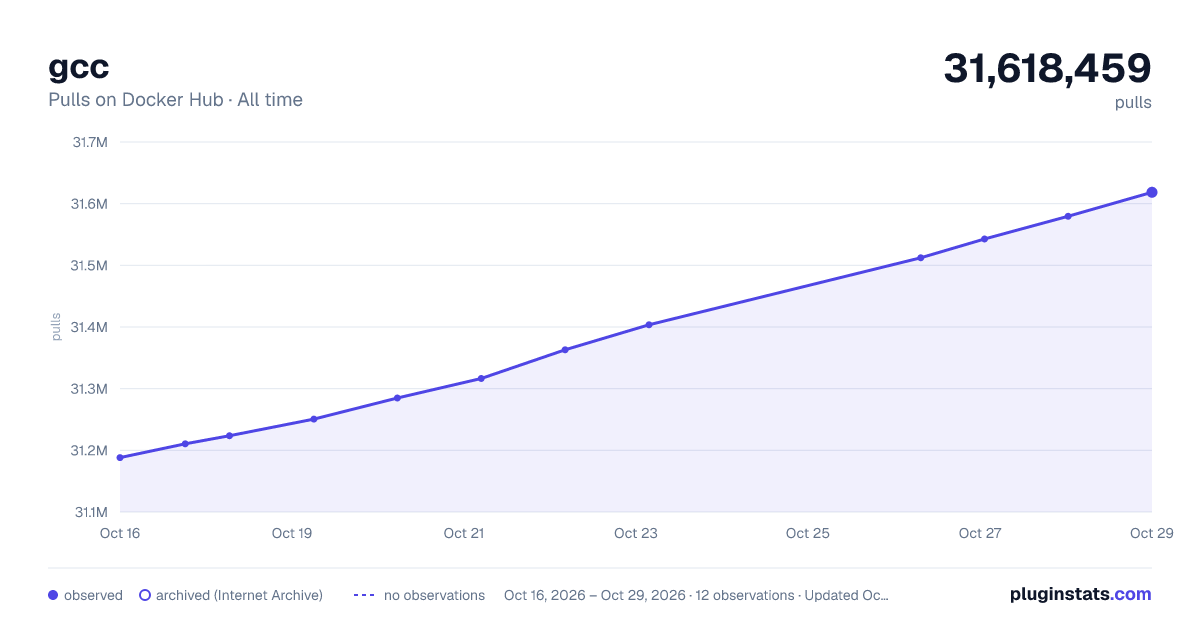1200x630 pixels.
Task: Click the 'archived (Internet Archive)' legend circle
Action: click(145, 595)
